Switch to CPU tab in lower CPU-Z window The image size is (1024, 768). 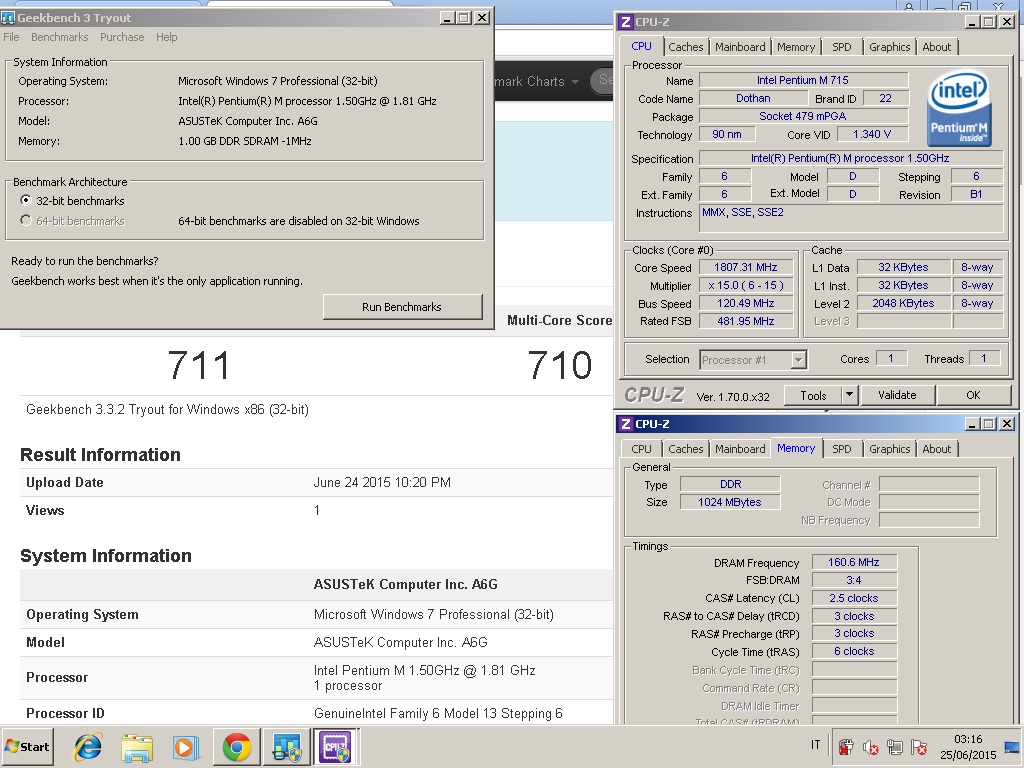(641, 449)
